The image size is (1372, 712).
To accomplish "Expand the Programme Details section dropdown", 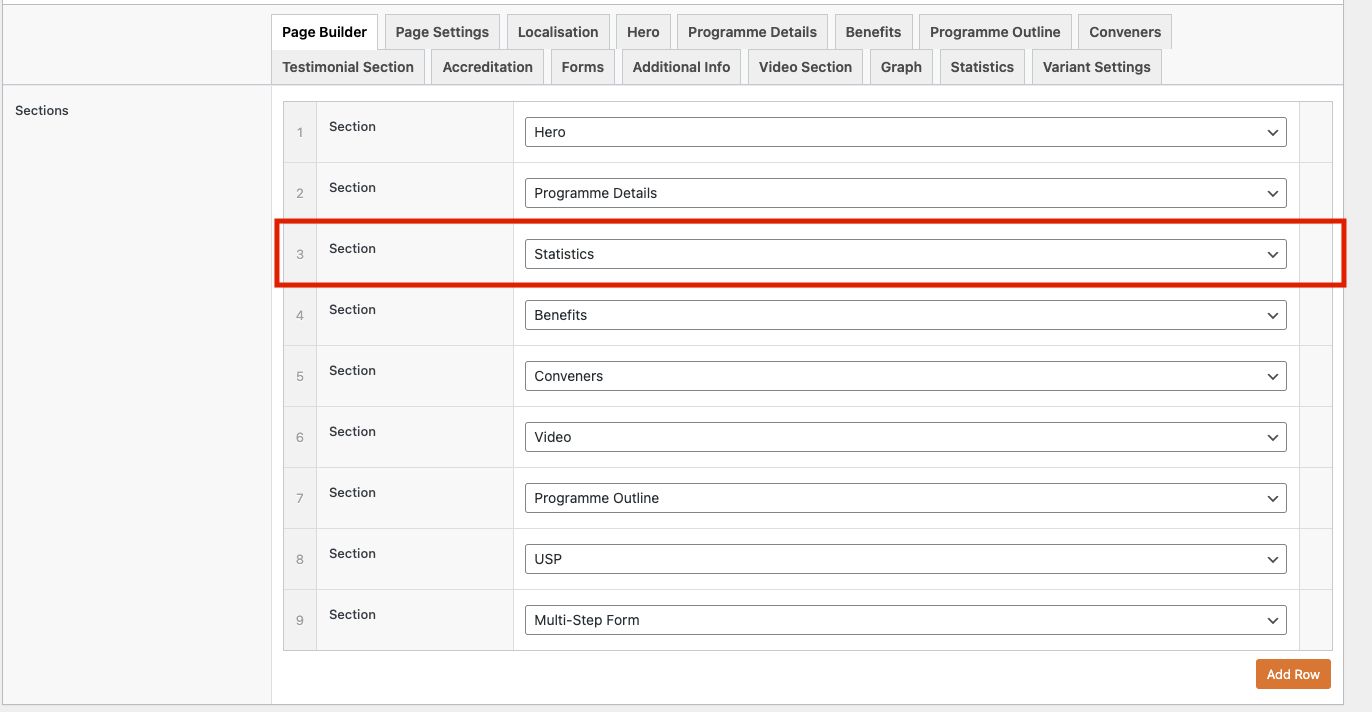I will (x=905, y=193).
